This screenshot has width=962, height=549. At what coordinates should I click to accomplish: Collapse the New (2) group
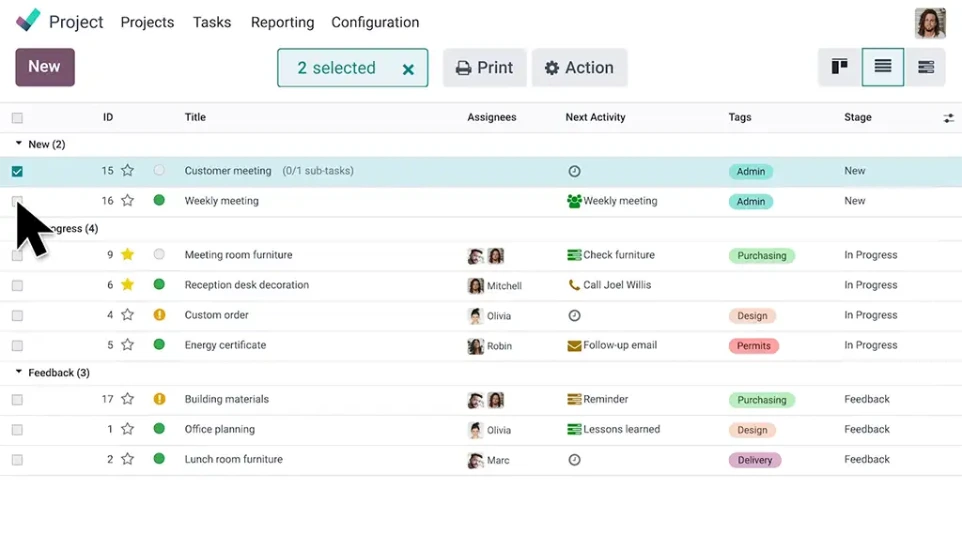18,144
